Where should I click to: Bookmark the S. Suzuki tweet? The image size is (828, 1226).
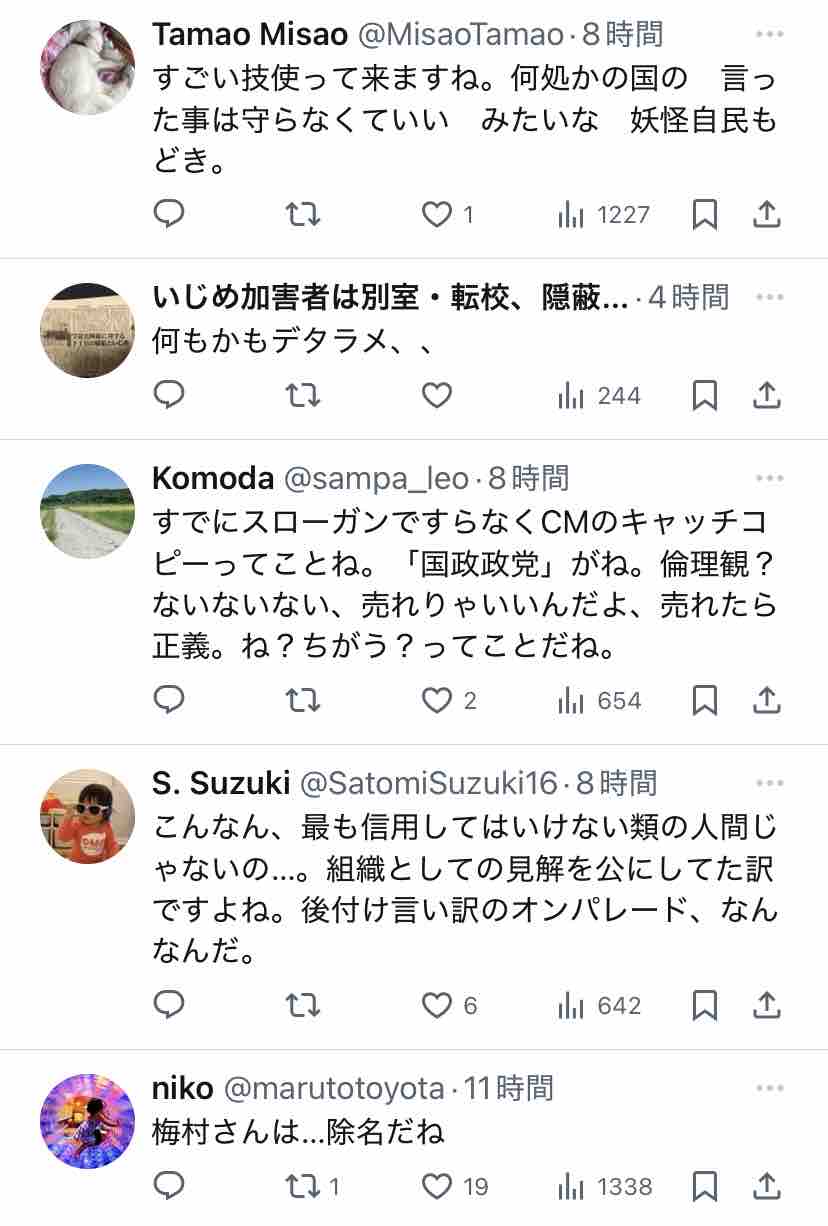pyautogui.click(x=705, y=1004)
